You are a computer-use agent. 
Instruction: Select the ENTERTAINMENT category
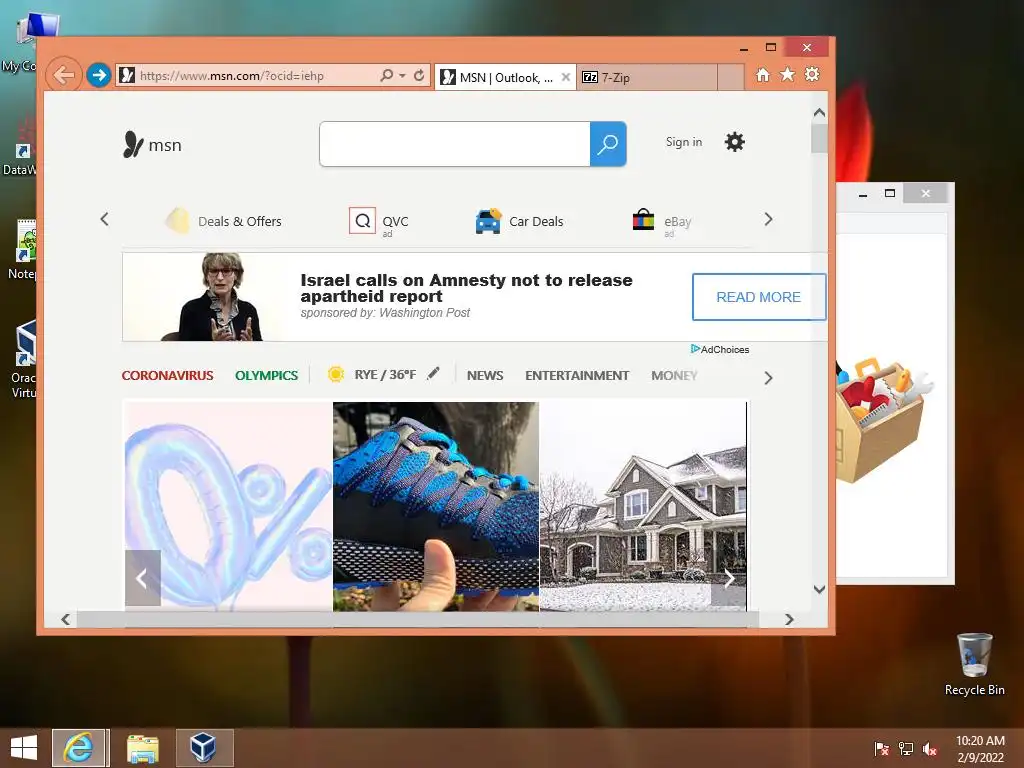tap(577, 376)
